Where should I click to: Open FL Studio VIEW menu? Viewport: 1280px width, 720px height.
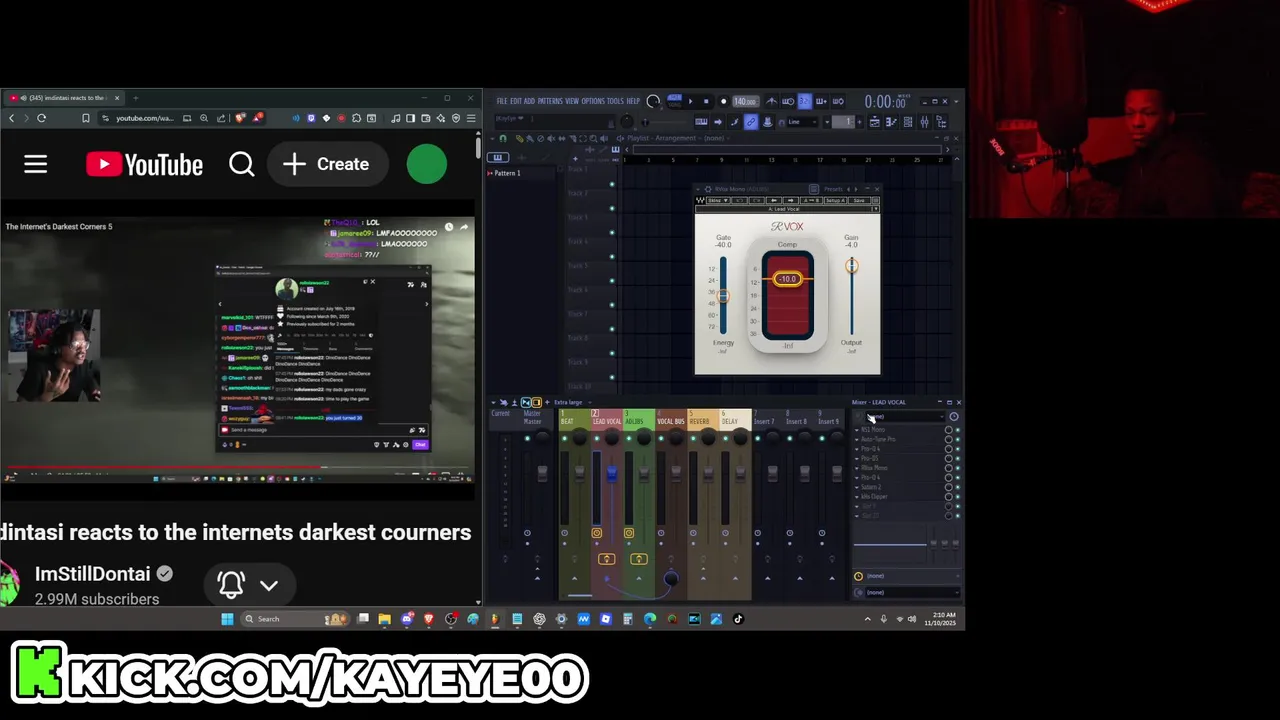(572, 101)
